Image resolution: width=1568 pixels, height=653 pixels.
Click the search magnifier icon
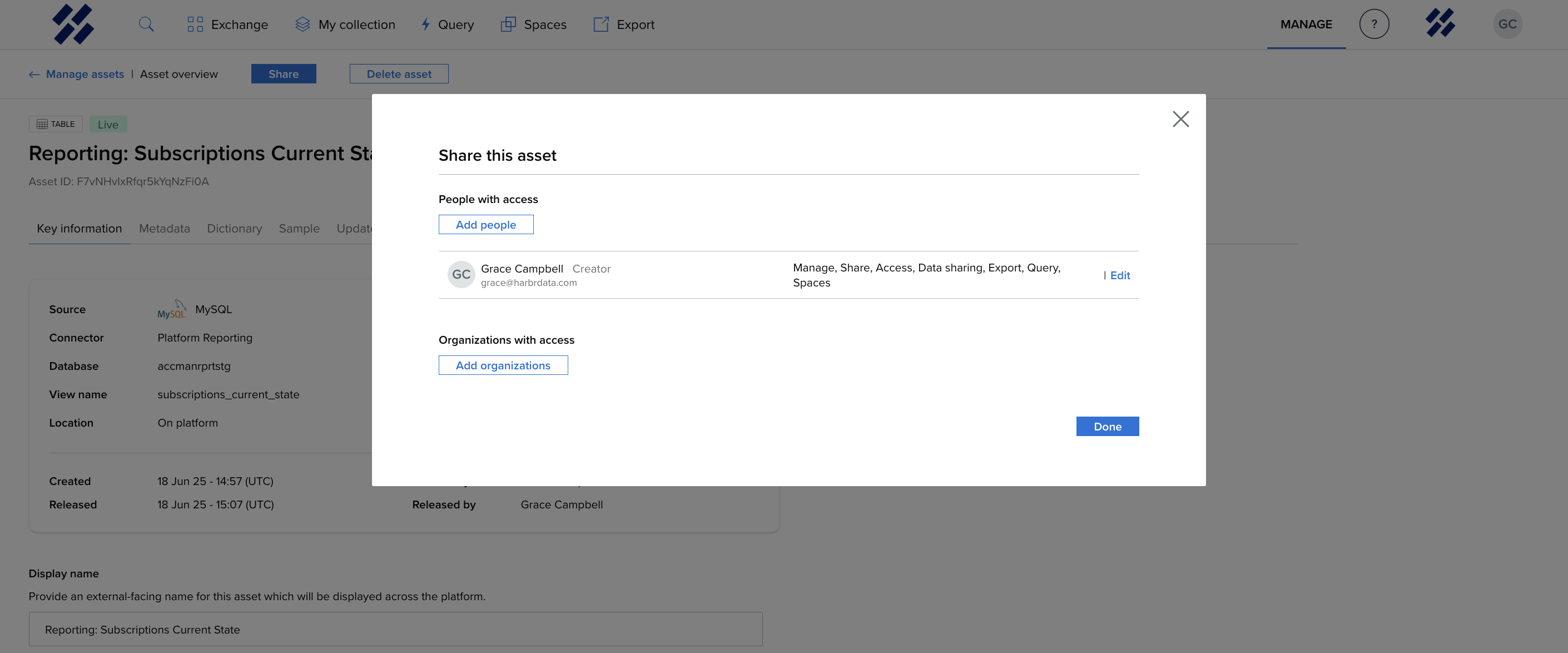point(146,24)
